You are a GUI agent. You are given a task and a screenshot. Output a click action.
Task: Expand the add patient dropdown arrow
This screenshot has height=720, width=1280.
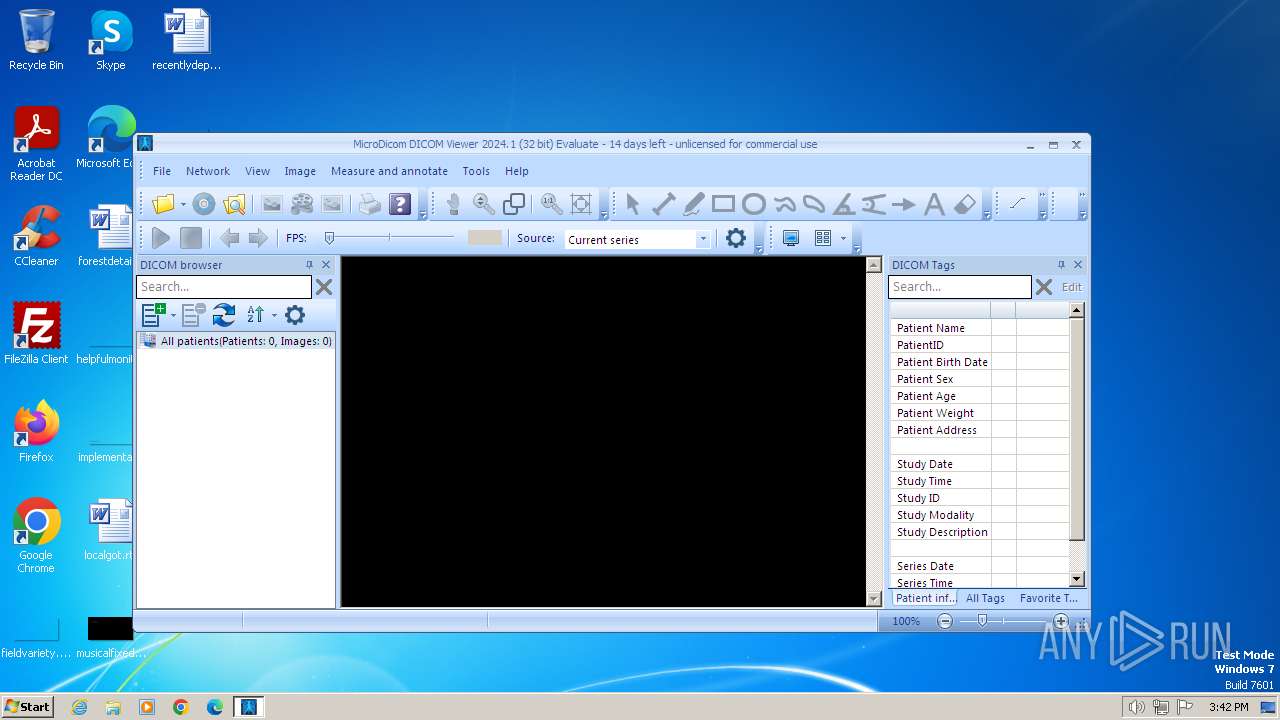pos(174,315)
